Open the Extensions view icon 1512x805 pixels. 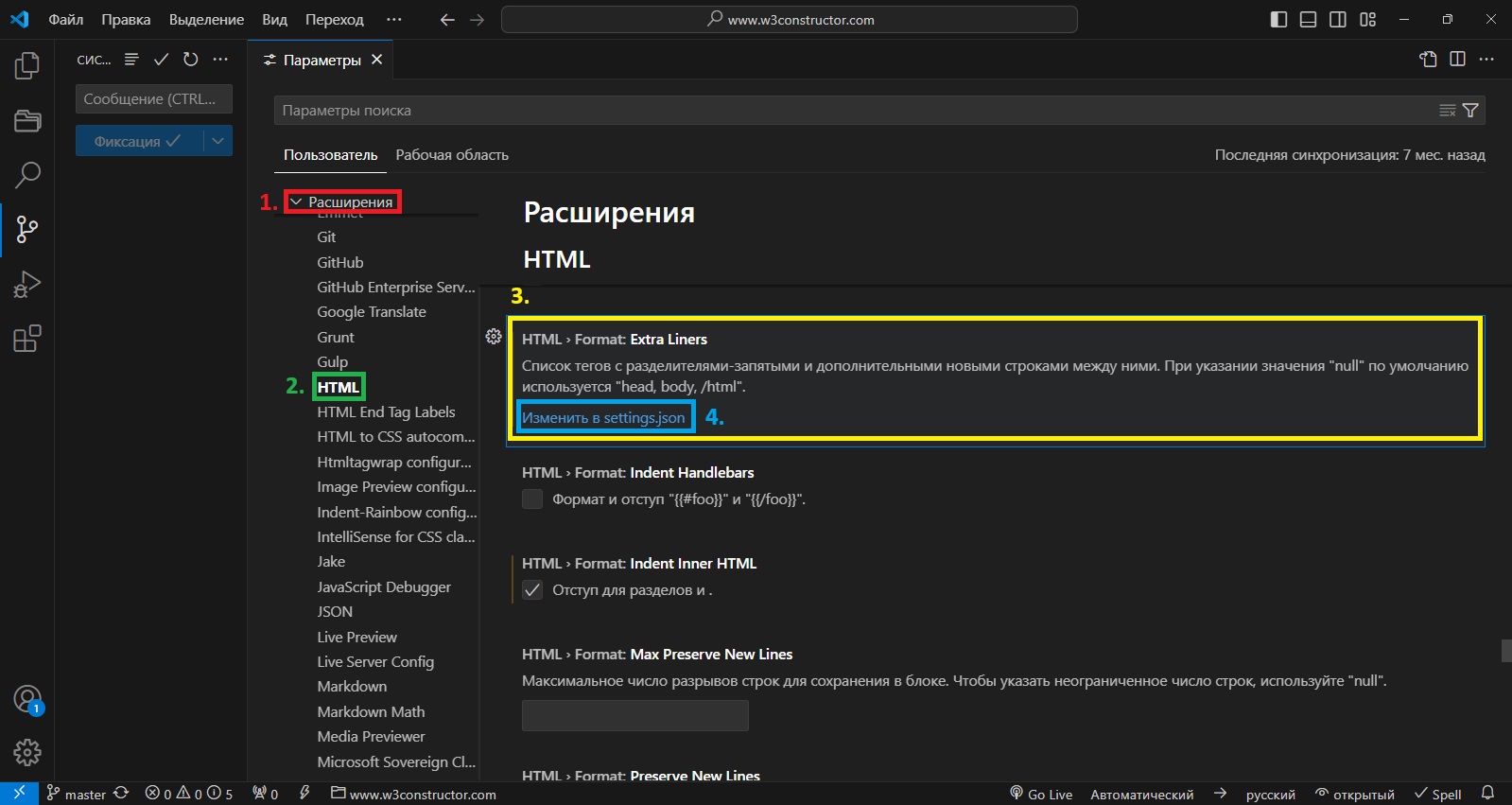[27, 339]
